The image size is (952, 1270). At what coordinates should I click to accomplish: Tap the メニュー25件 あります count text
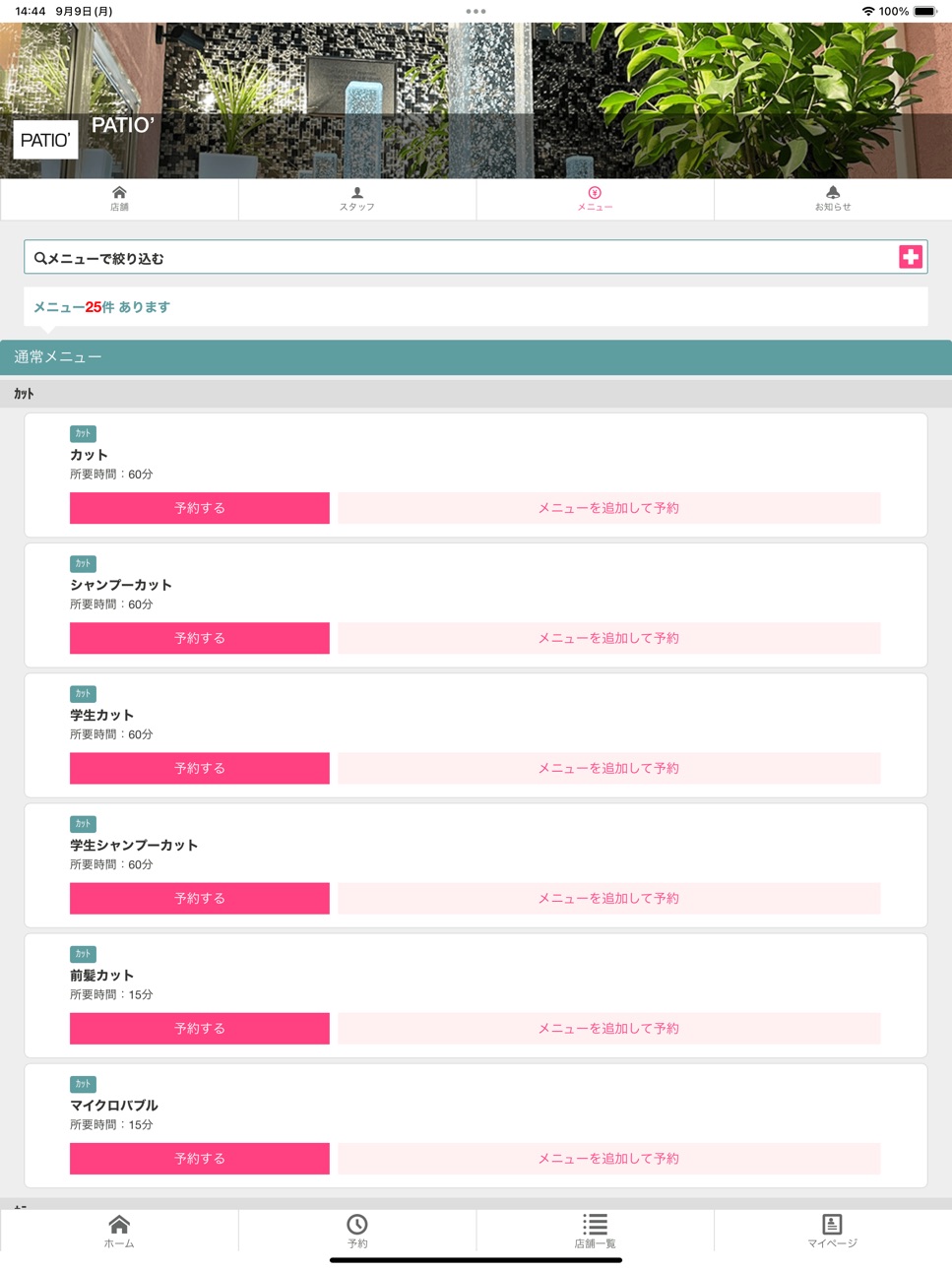coord(101,307)
